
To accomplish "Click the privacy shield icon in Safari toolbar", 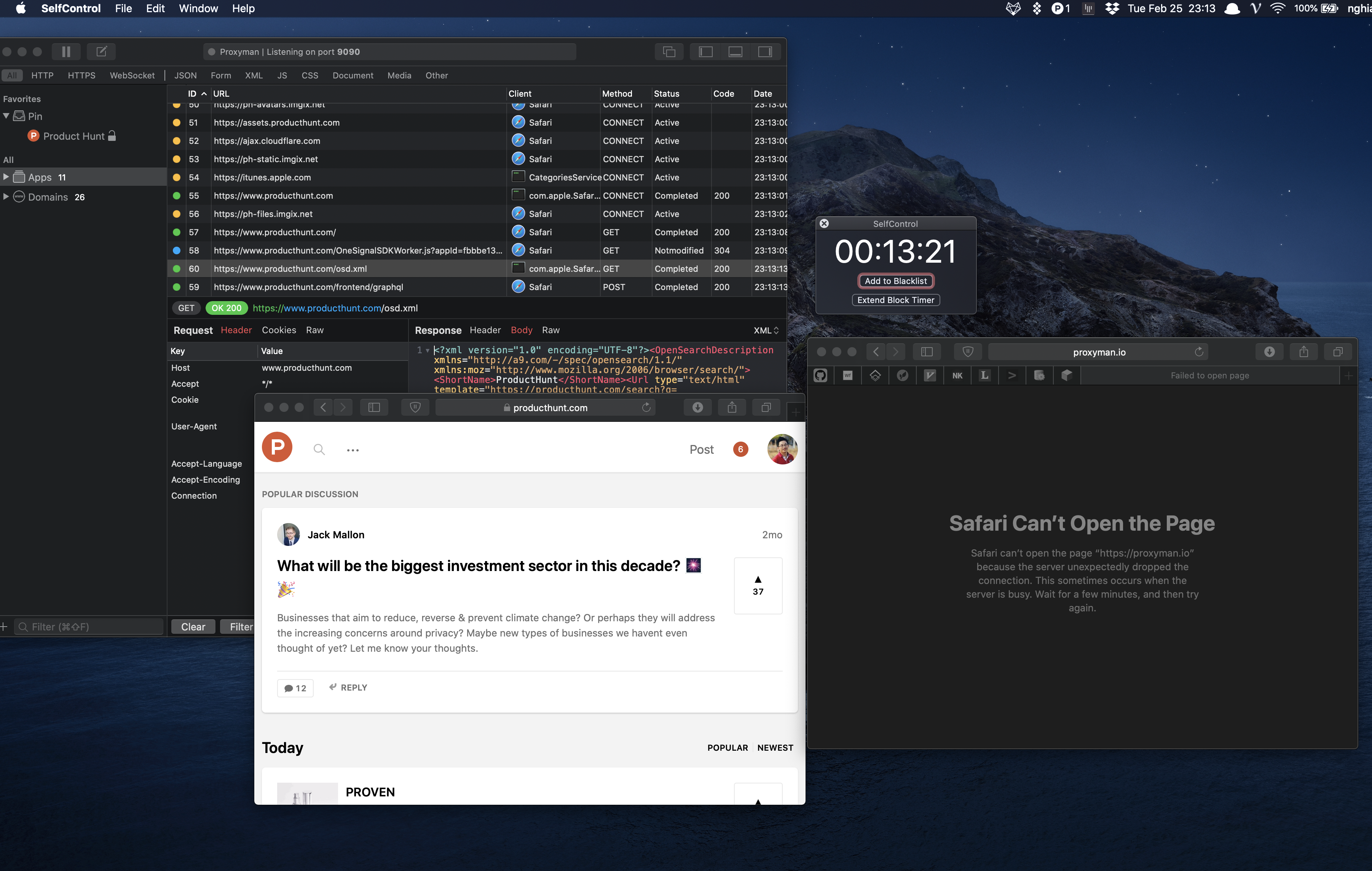I will (x=967, y=351).
